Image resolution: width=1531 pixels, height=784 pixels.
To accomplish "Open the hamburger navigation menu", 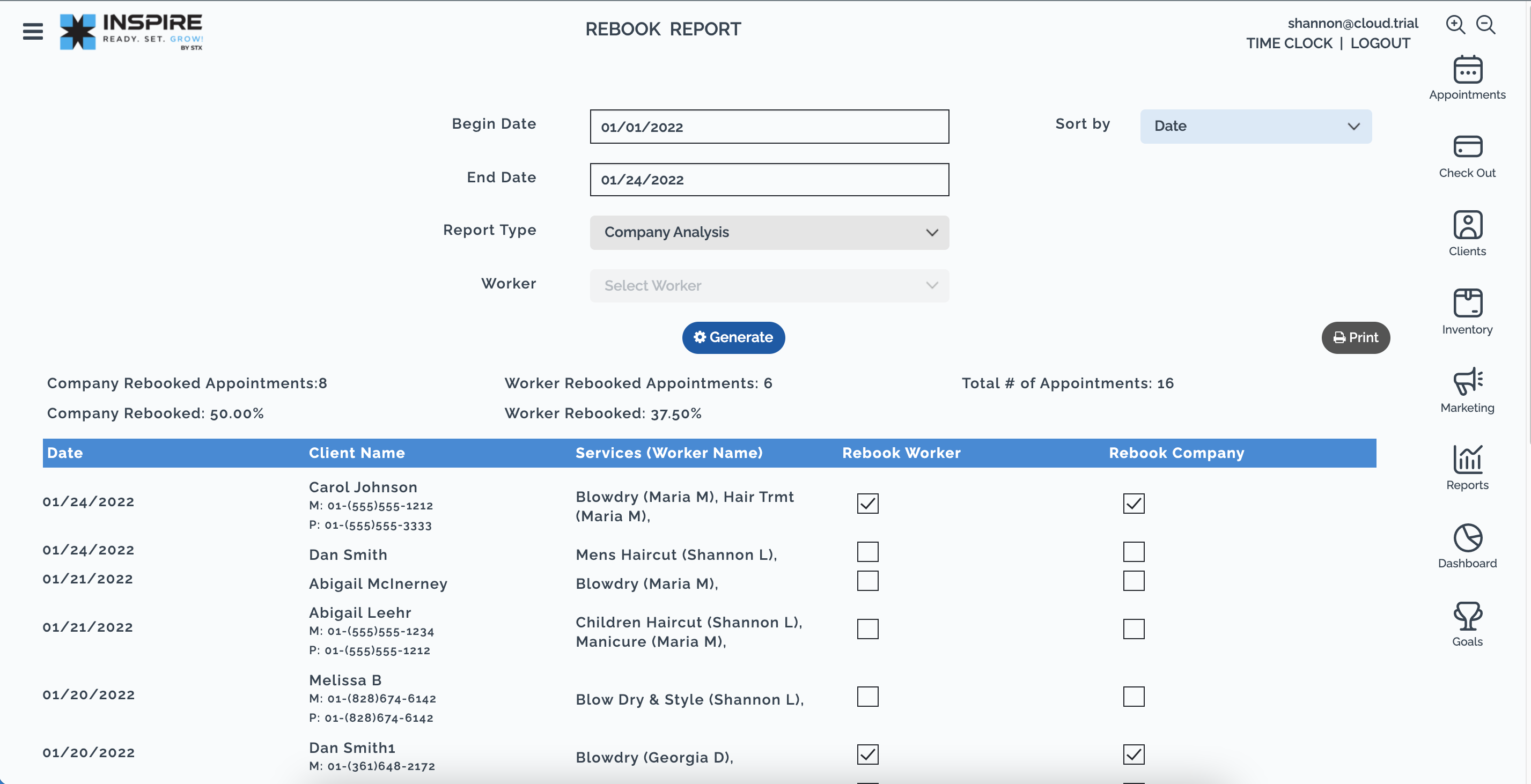I will point(33,31).
